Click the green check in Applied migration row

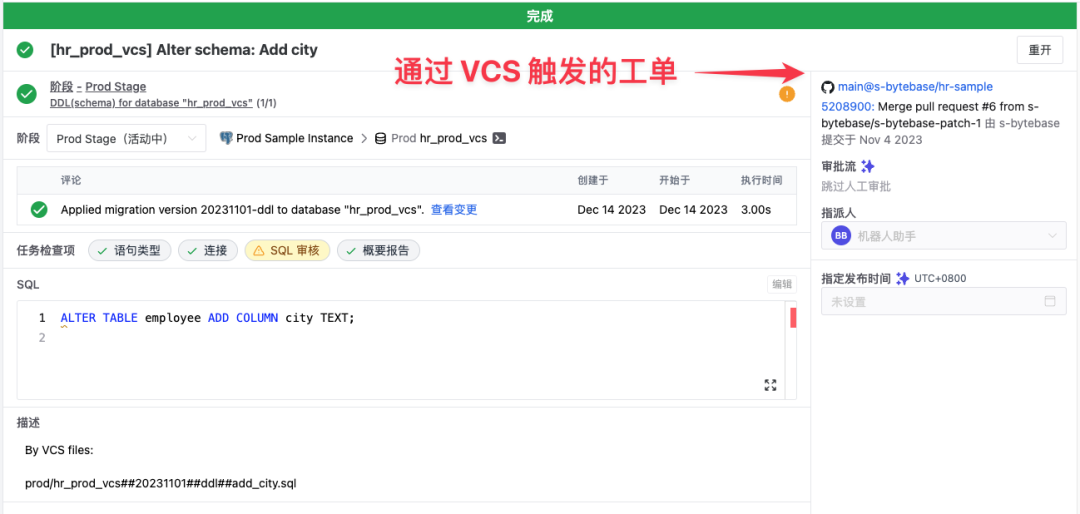point(39,210)
